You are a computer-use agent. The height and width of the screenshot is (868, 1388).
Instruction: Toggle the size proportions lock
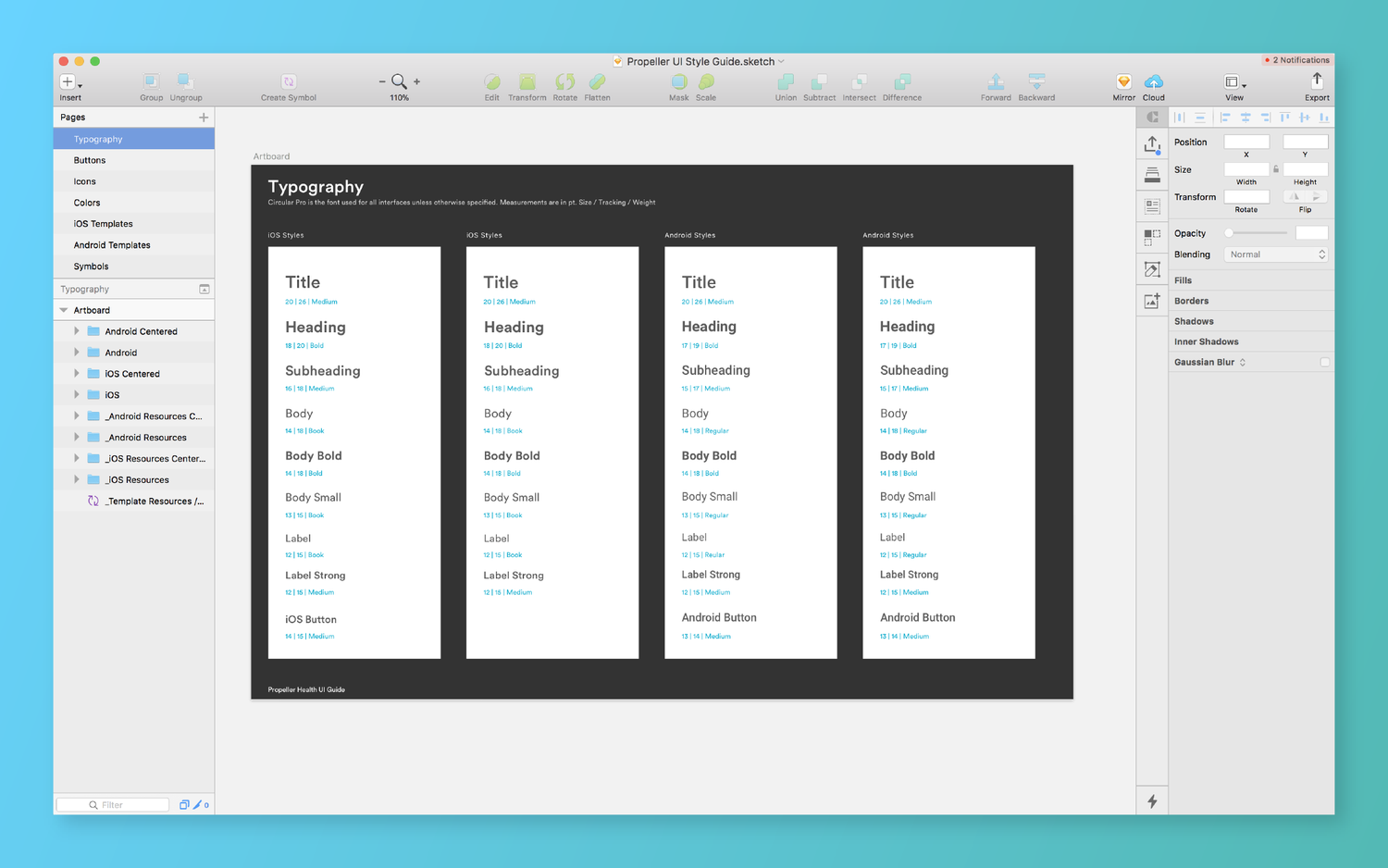pos(1276,169)
